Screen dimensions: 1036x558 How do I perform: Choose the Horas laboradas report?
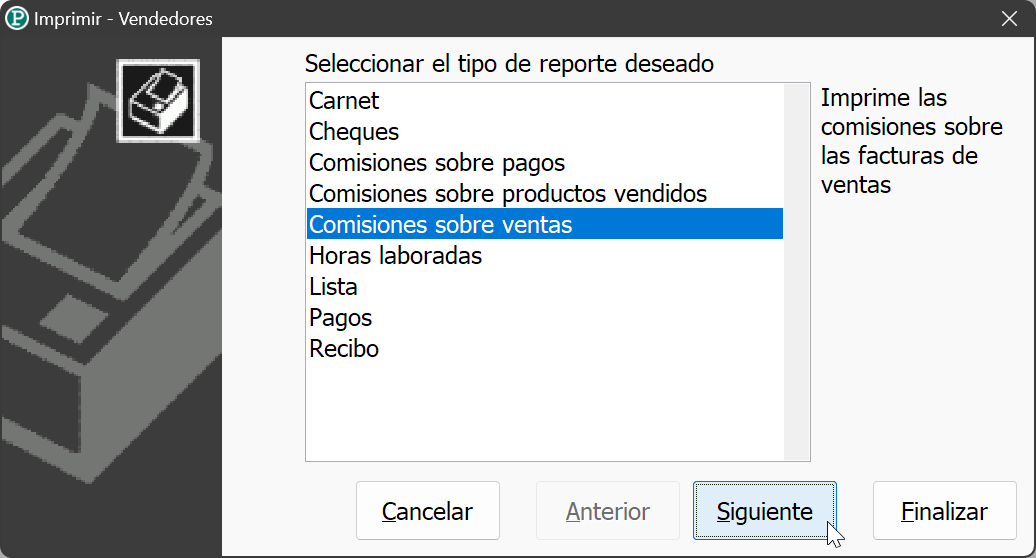[x=544, y=256]
